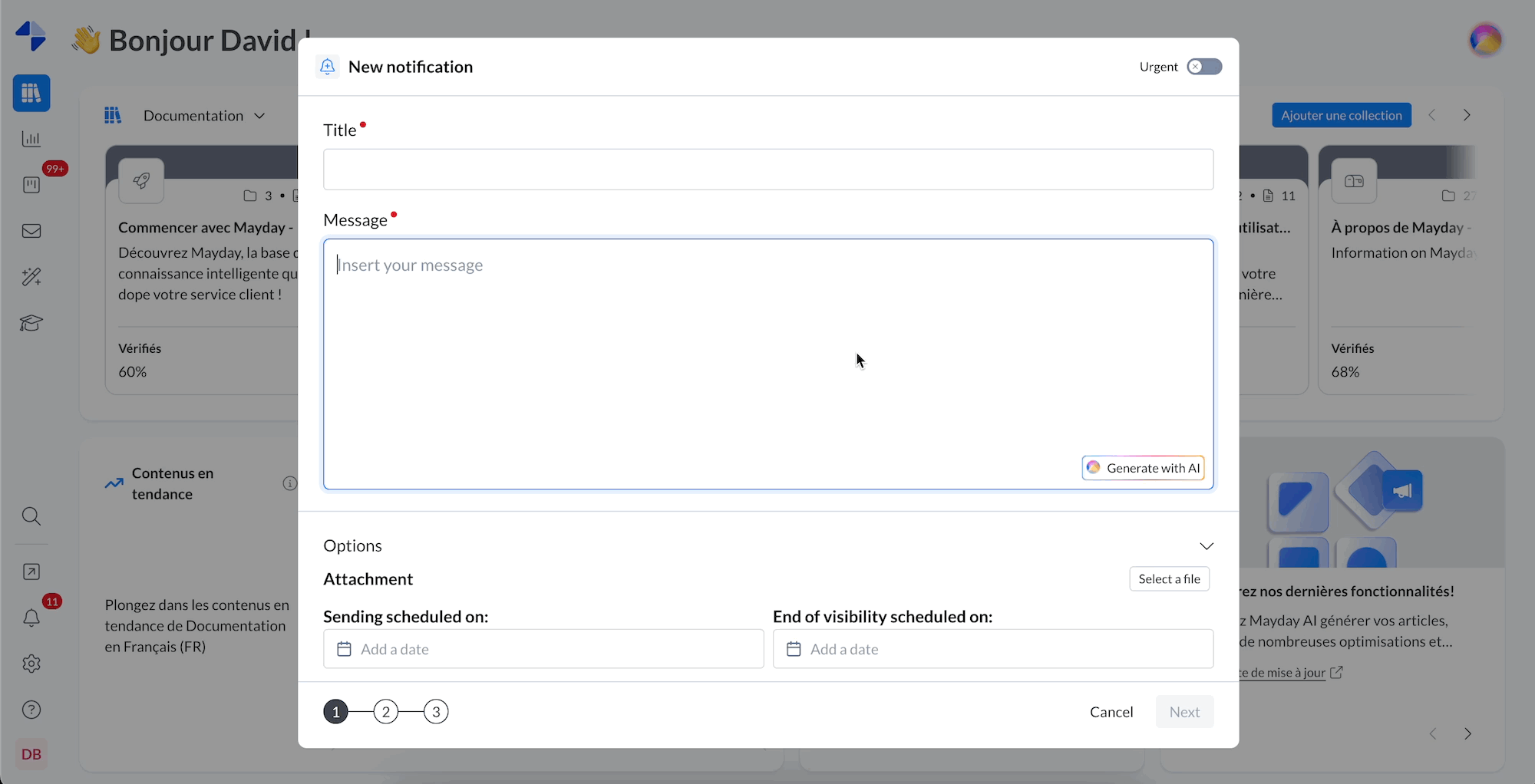The width and height of the screenshot is (1535, 784).
Task: Jump to step 3 in stepper
Action: pyautogui.click(x=436, y=712)
